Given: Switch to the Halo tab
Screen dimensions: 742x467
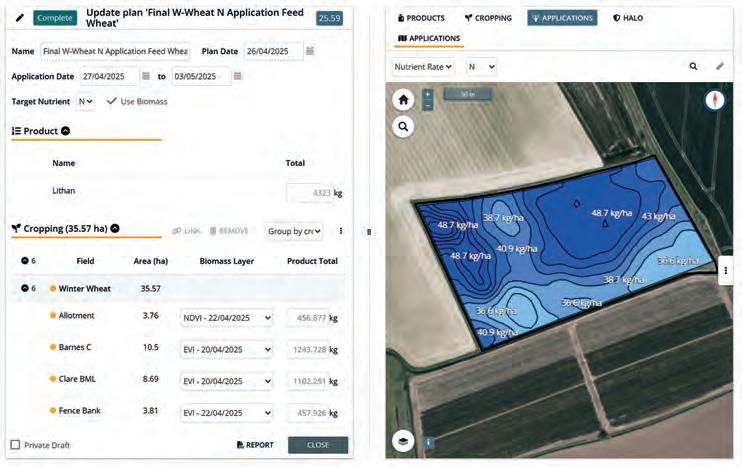Looking at the screenshot, I should (x=628, y=18).
